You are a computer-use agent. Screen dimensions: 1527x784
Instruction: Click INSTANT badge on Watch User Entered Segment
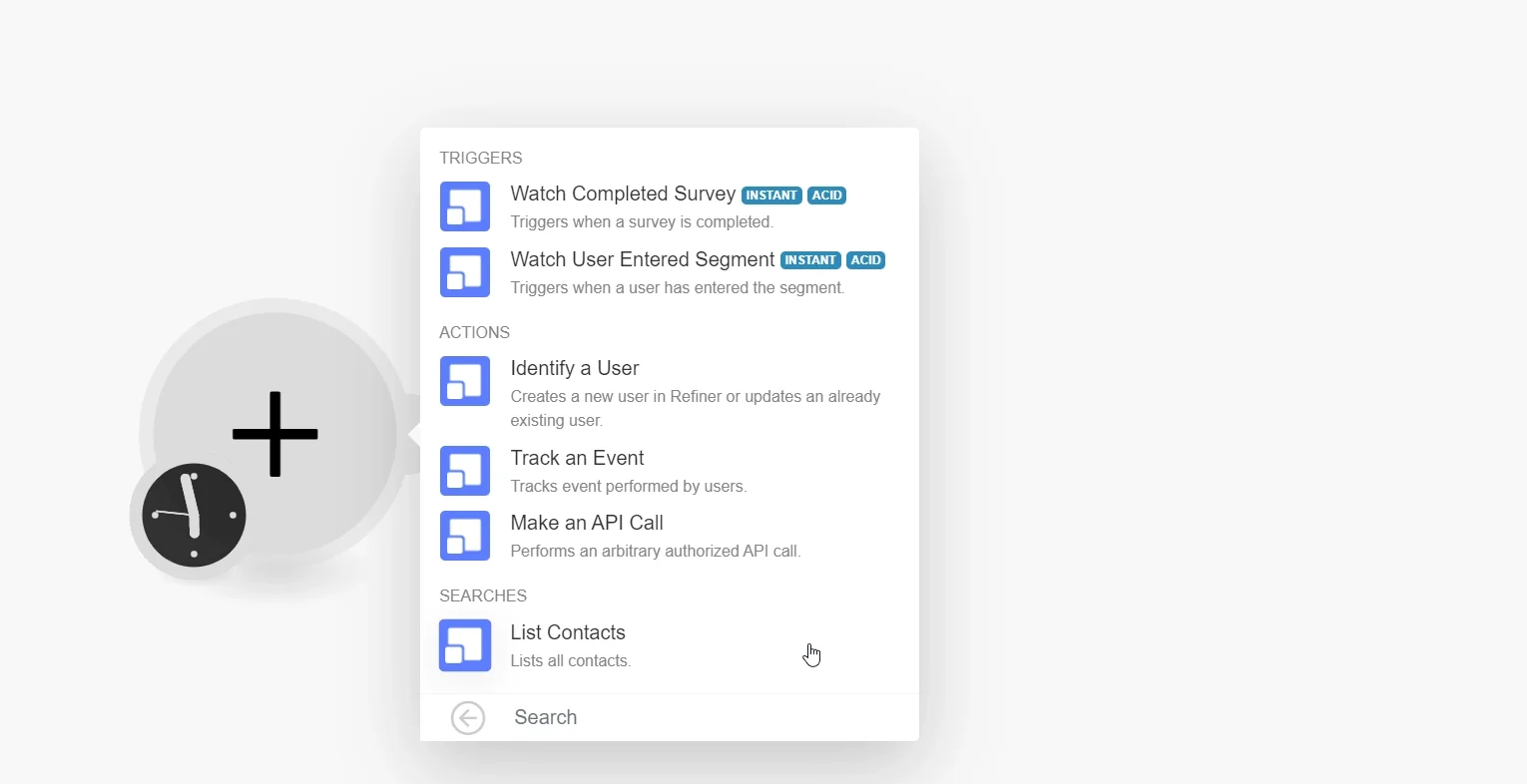click(810, 260)
